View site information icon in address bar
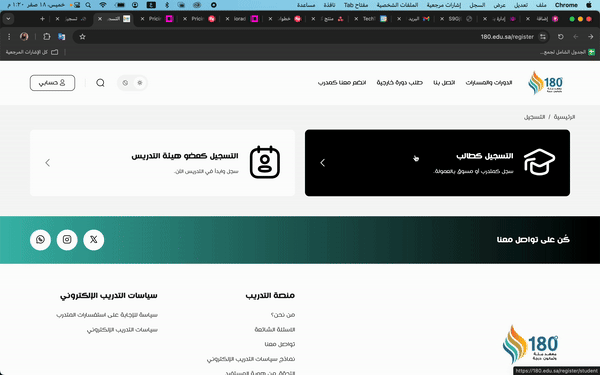 click(543, 37)
